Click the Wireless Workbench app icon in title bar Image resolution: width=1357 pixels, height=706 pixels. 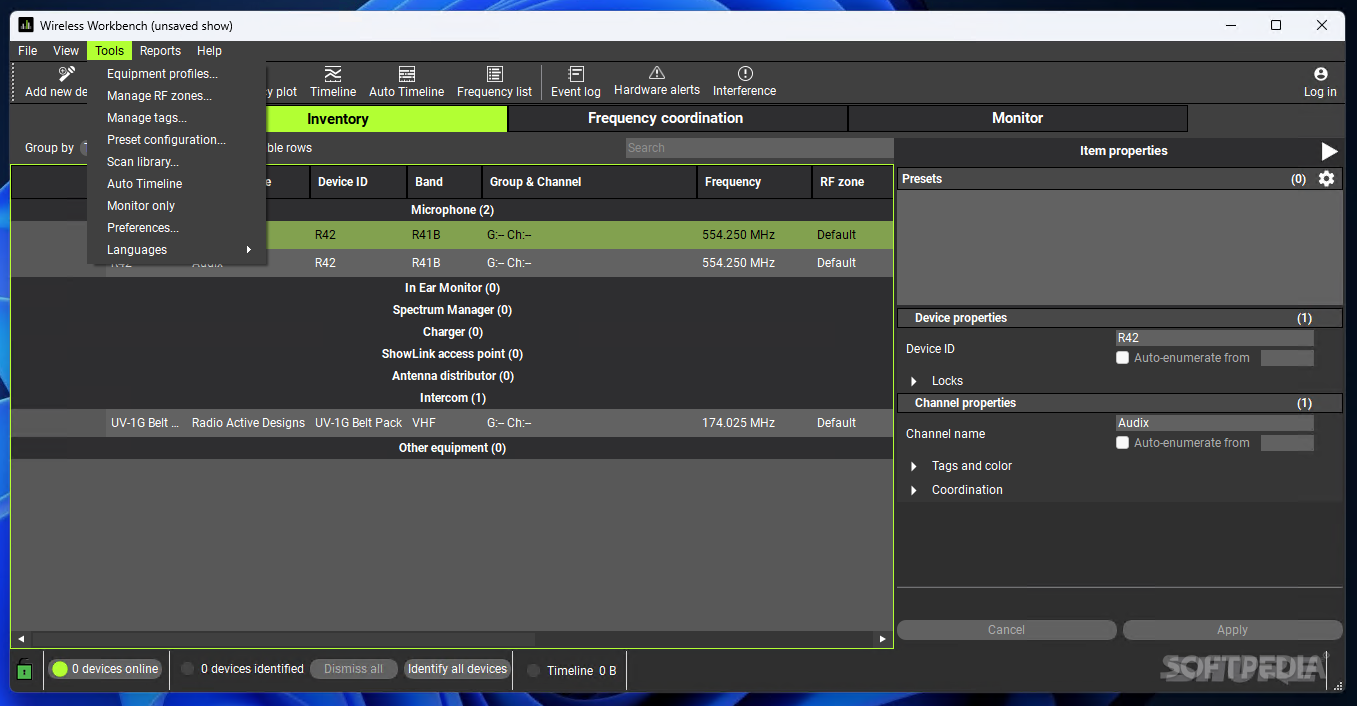point(26,25)
